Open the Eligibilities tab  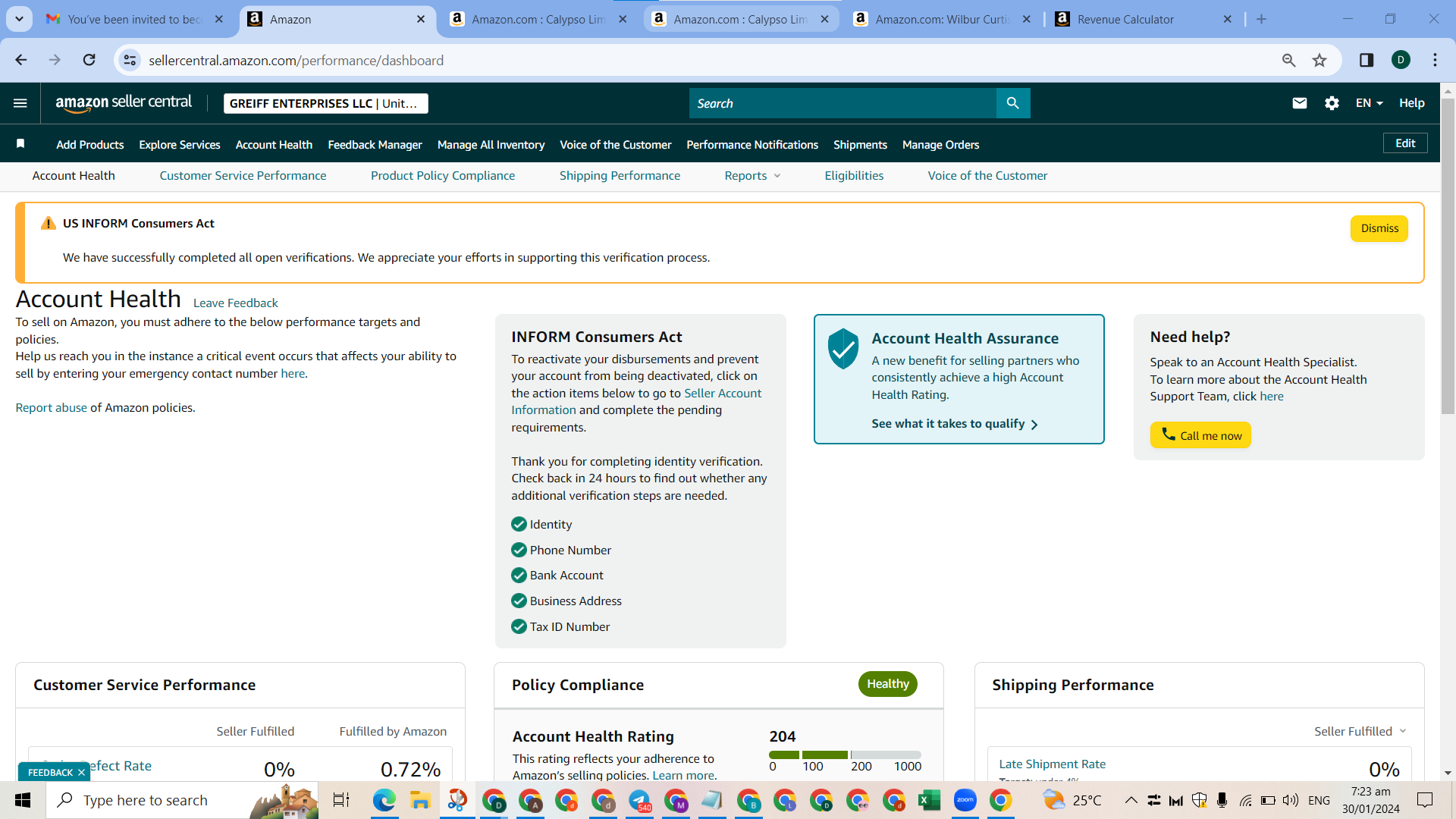(x=854, y=176)
